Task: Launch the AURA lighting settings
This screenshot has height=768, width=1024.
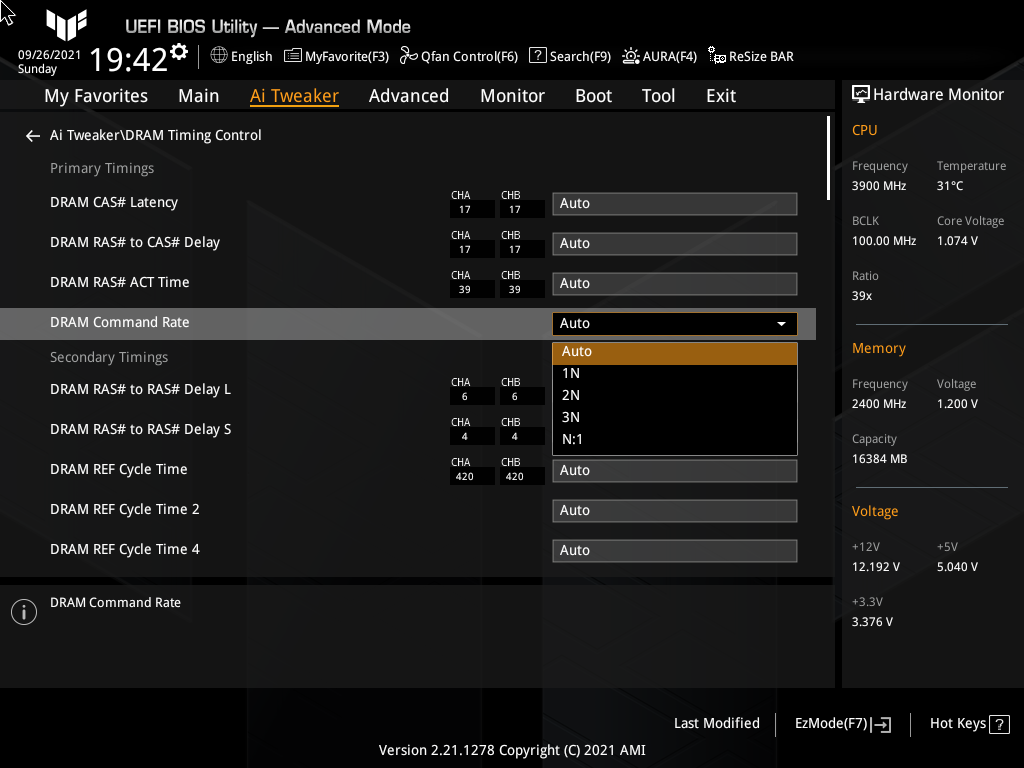Action: 659,56
